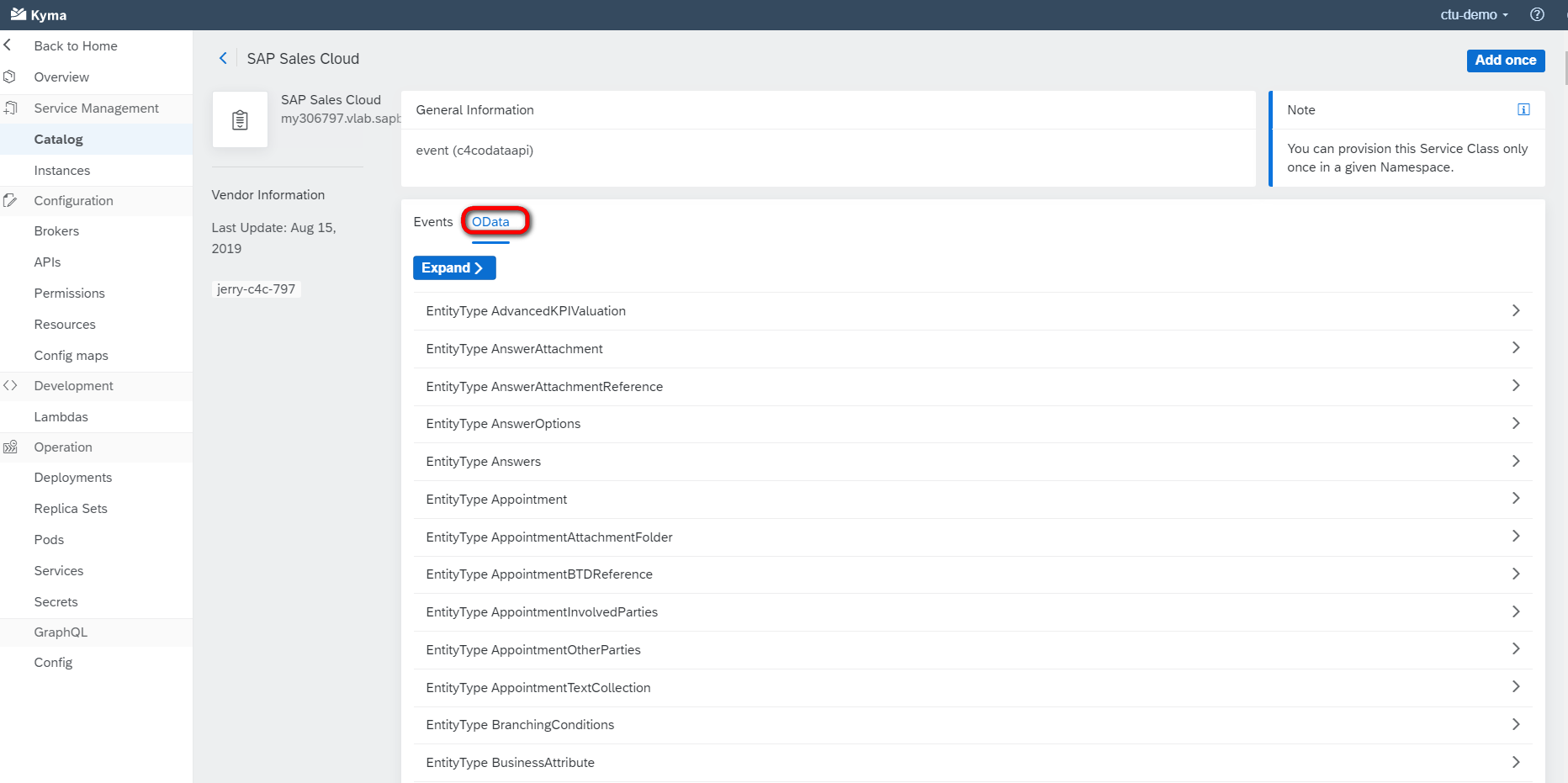Image resolution: width=1568 pixels, height=783 pixels.
Task: Click the back arrow next to SAP Sales Cloud
Action: coord(223,58)
